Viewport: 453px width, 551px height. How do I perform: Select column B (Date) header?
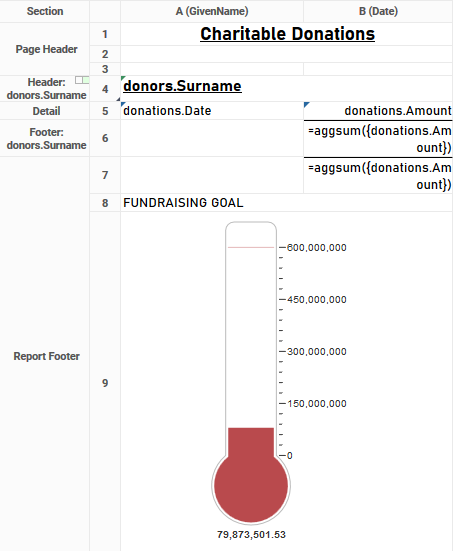(x=378, y=11)
